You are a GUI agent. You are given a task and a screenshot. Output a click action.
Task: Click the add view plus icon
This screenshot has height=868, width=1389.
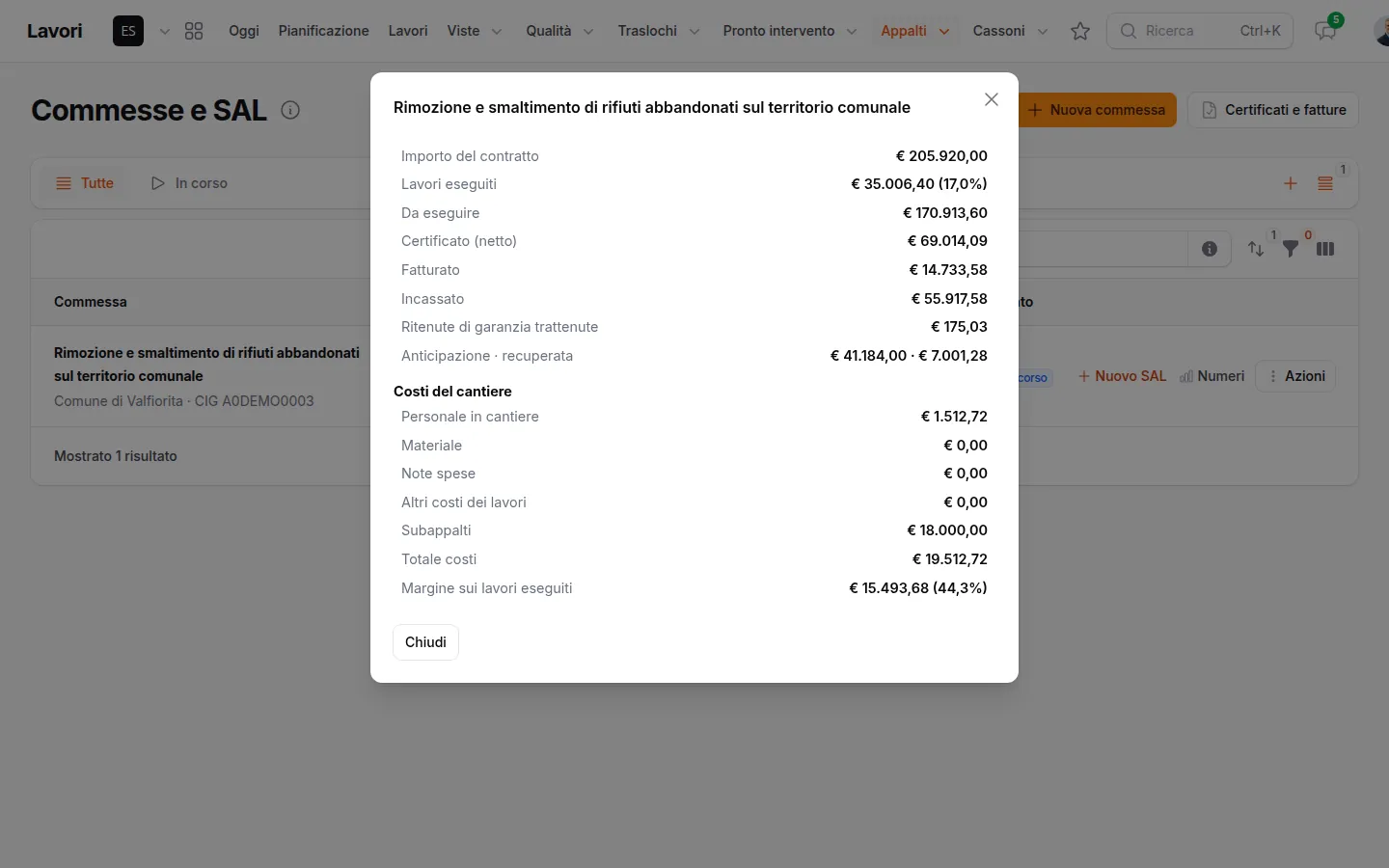pos(1291,183)
